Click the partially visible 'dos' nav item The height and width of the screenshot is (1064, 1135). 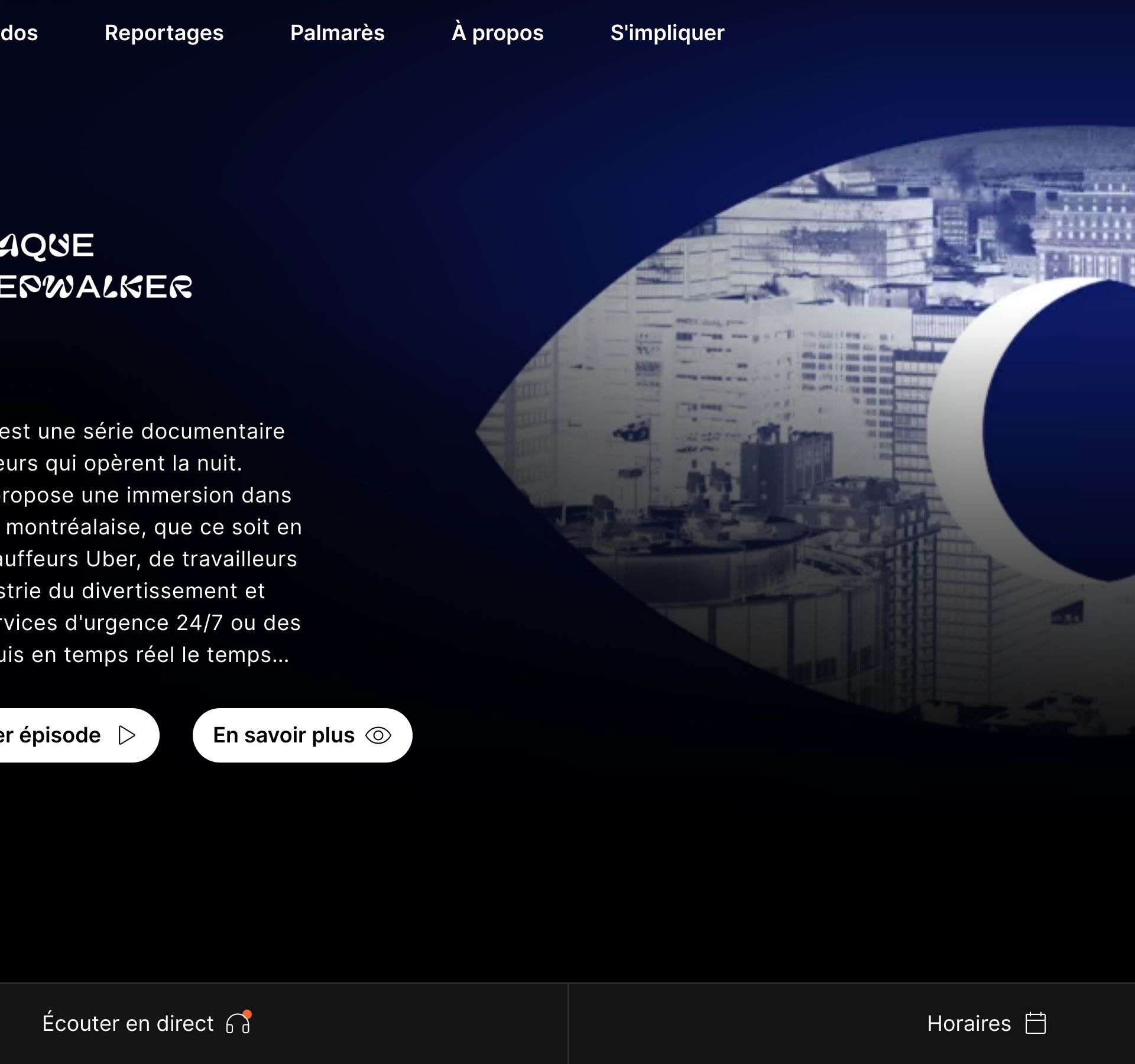[19, 33]
